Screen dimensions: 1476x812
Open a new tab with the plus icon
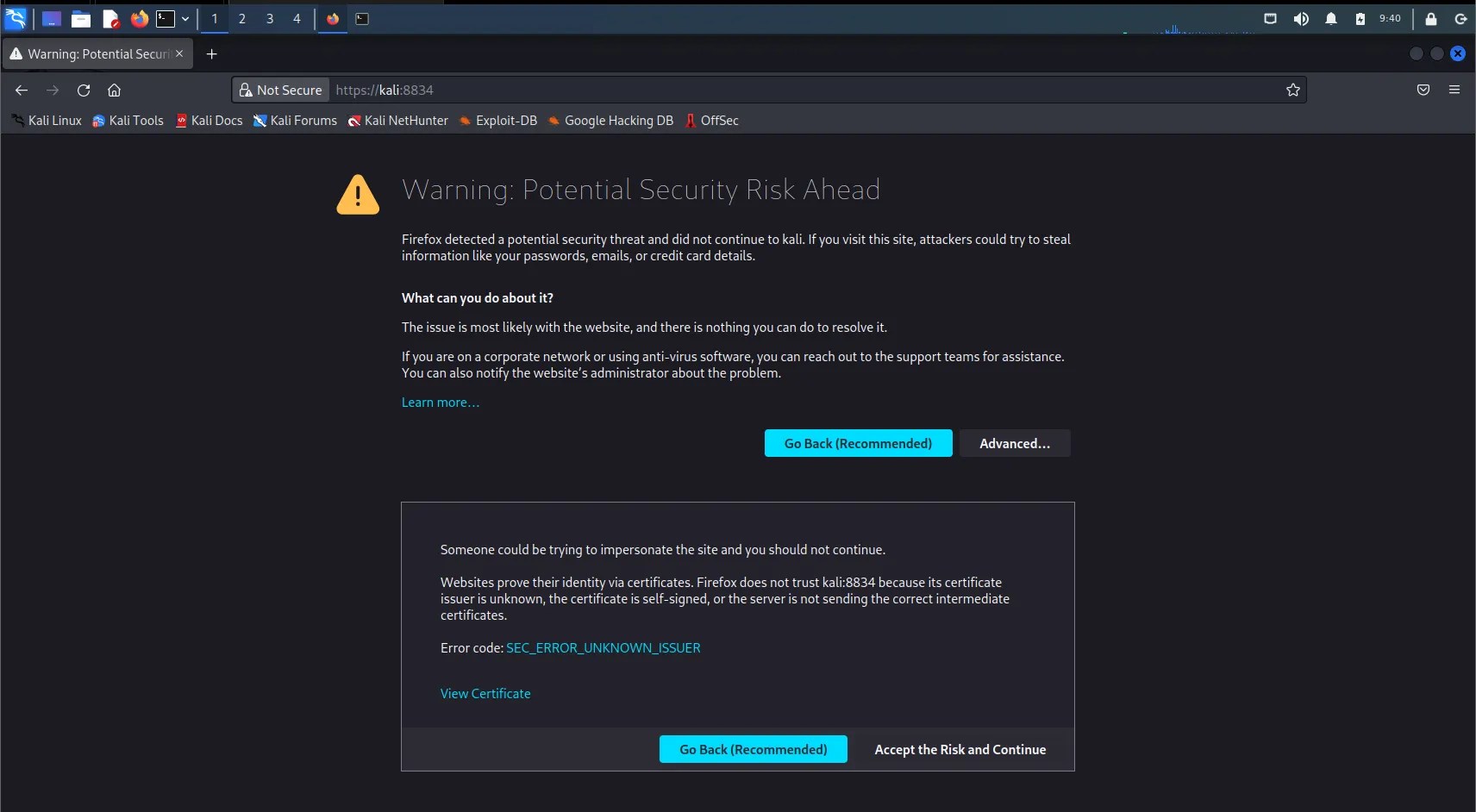coord(211,53)
